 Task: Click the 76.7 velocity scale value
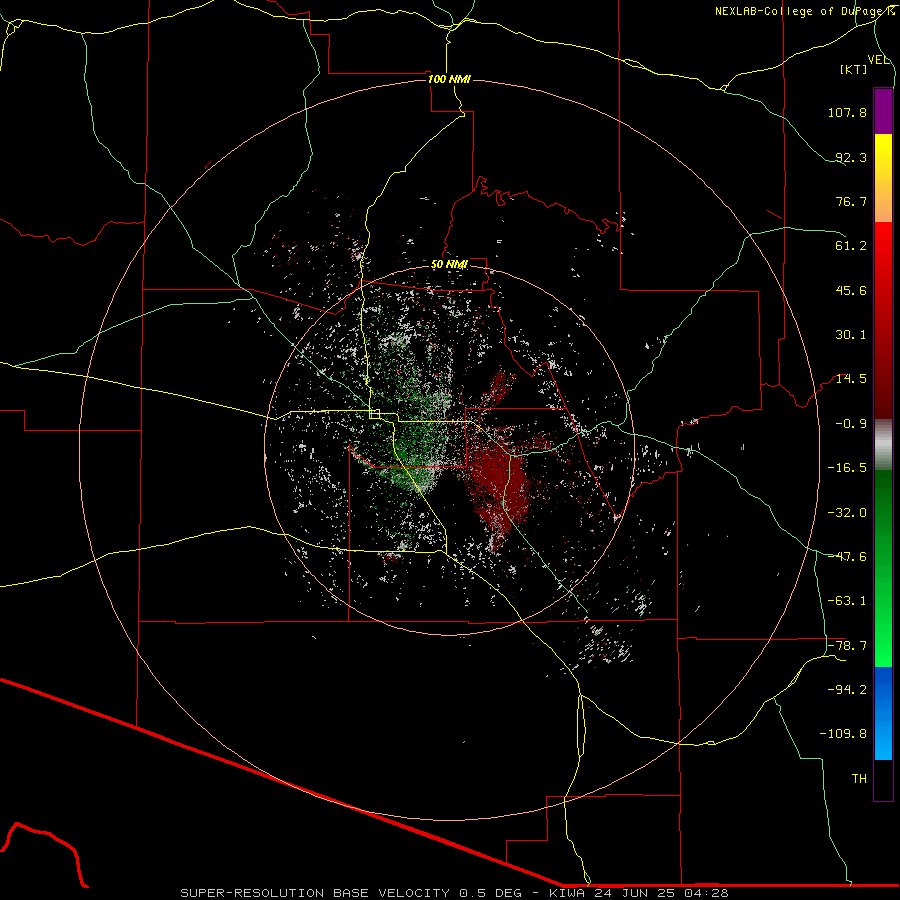(851, 201)
